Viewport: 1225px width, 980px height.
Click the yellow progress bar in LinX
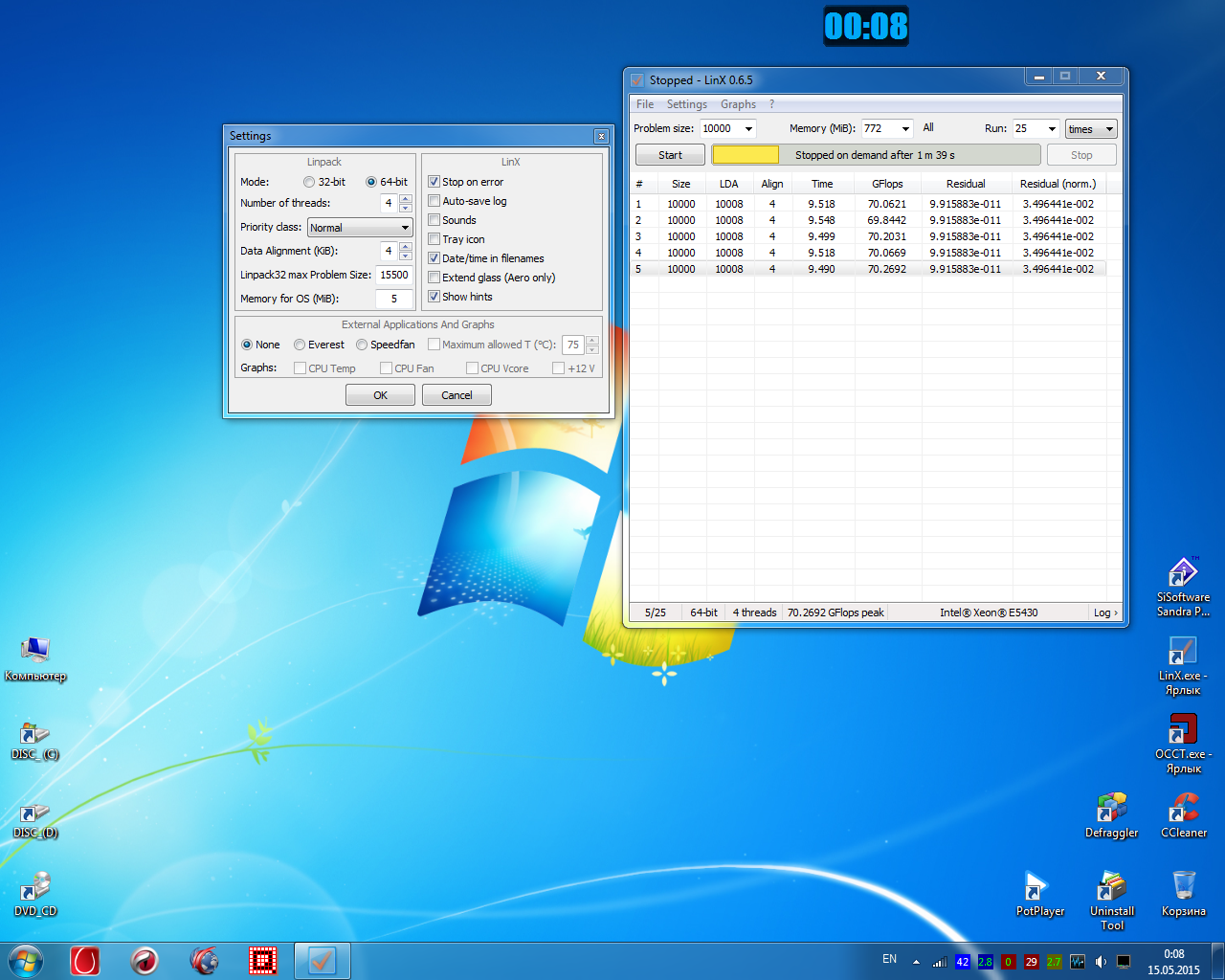746,155
